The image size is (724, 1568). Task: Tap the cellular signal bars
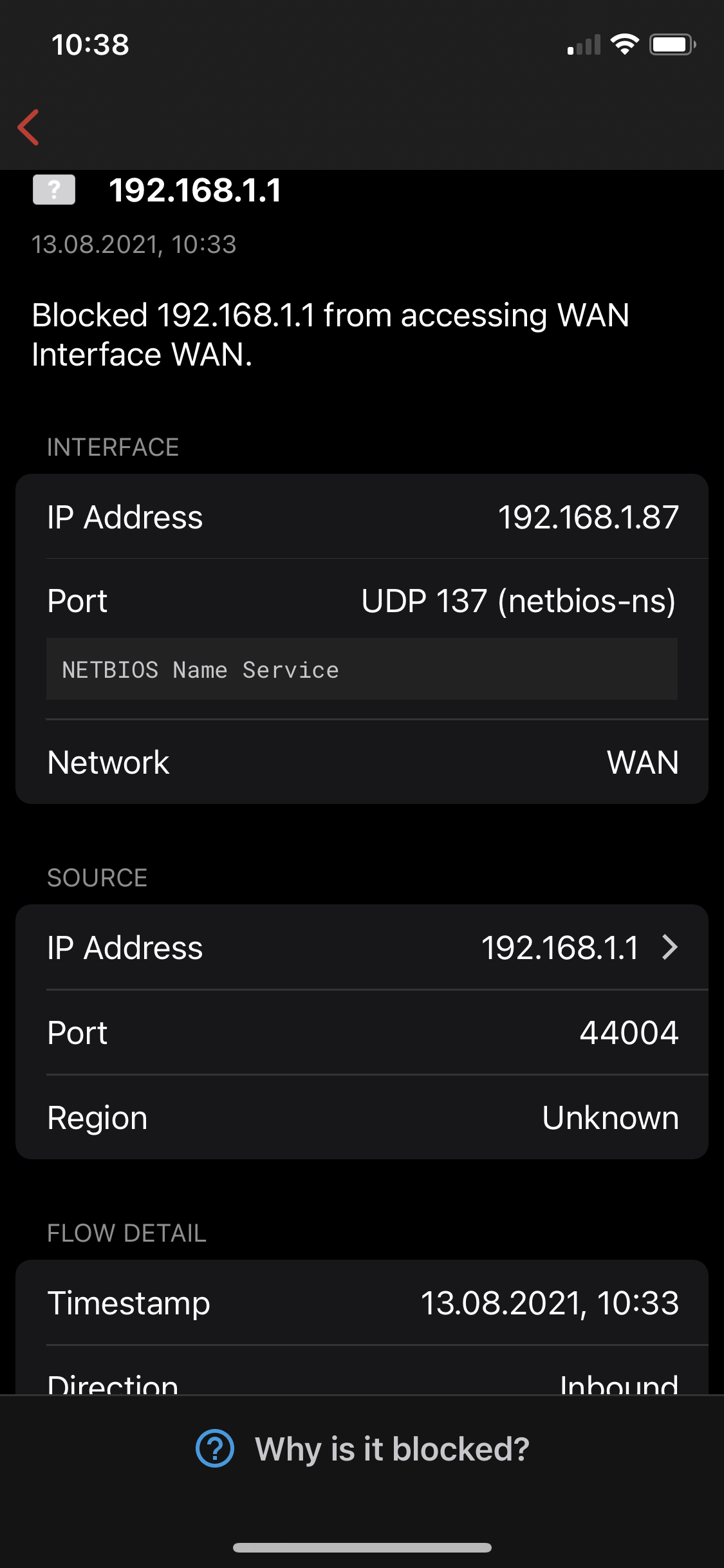point(584,45)
